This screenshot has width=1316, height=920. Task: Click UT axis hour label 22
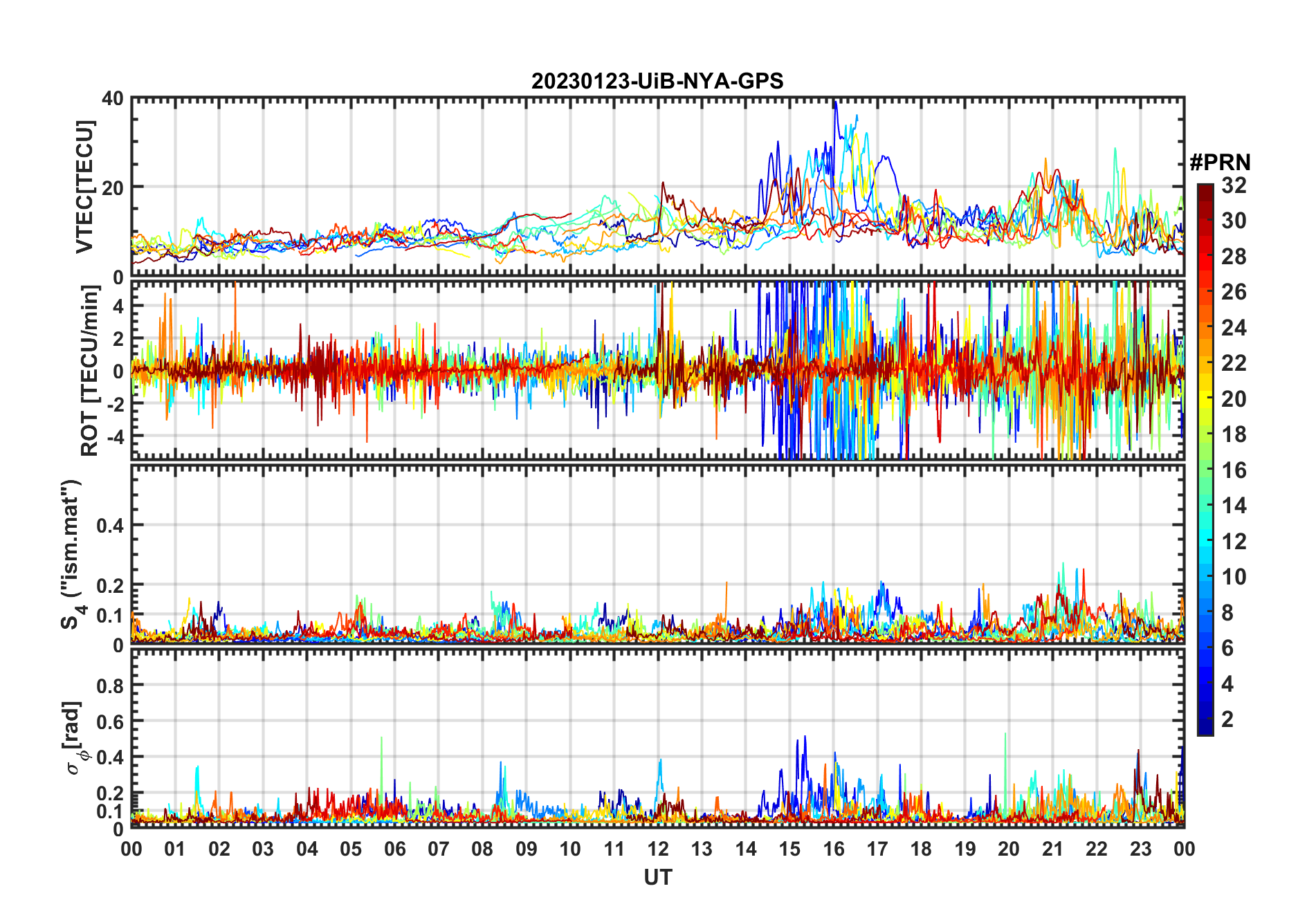pyautogui.click(x=1097, y=849)
